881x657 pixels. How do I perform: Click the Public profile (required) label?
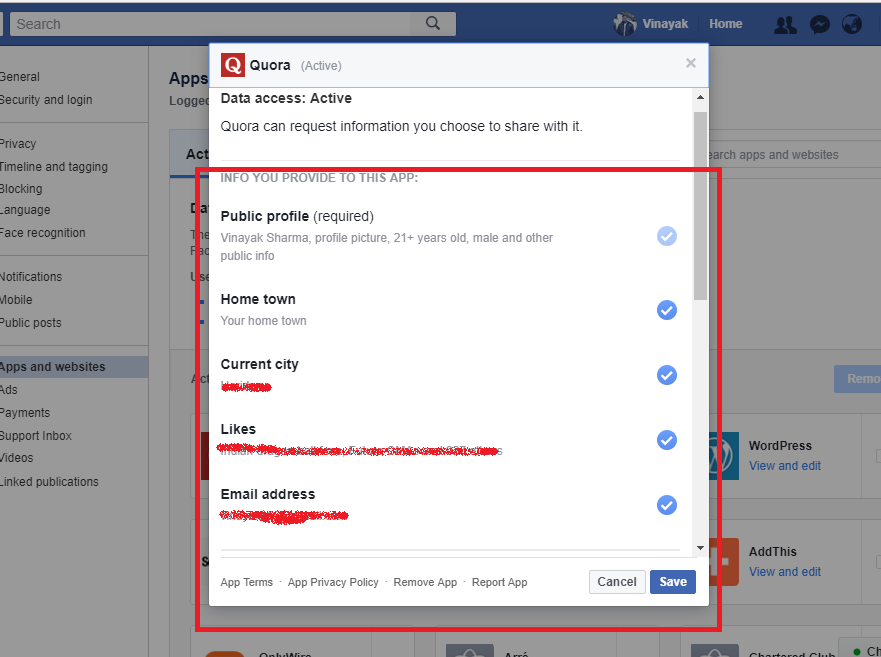(x=297, y=216)
